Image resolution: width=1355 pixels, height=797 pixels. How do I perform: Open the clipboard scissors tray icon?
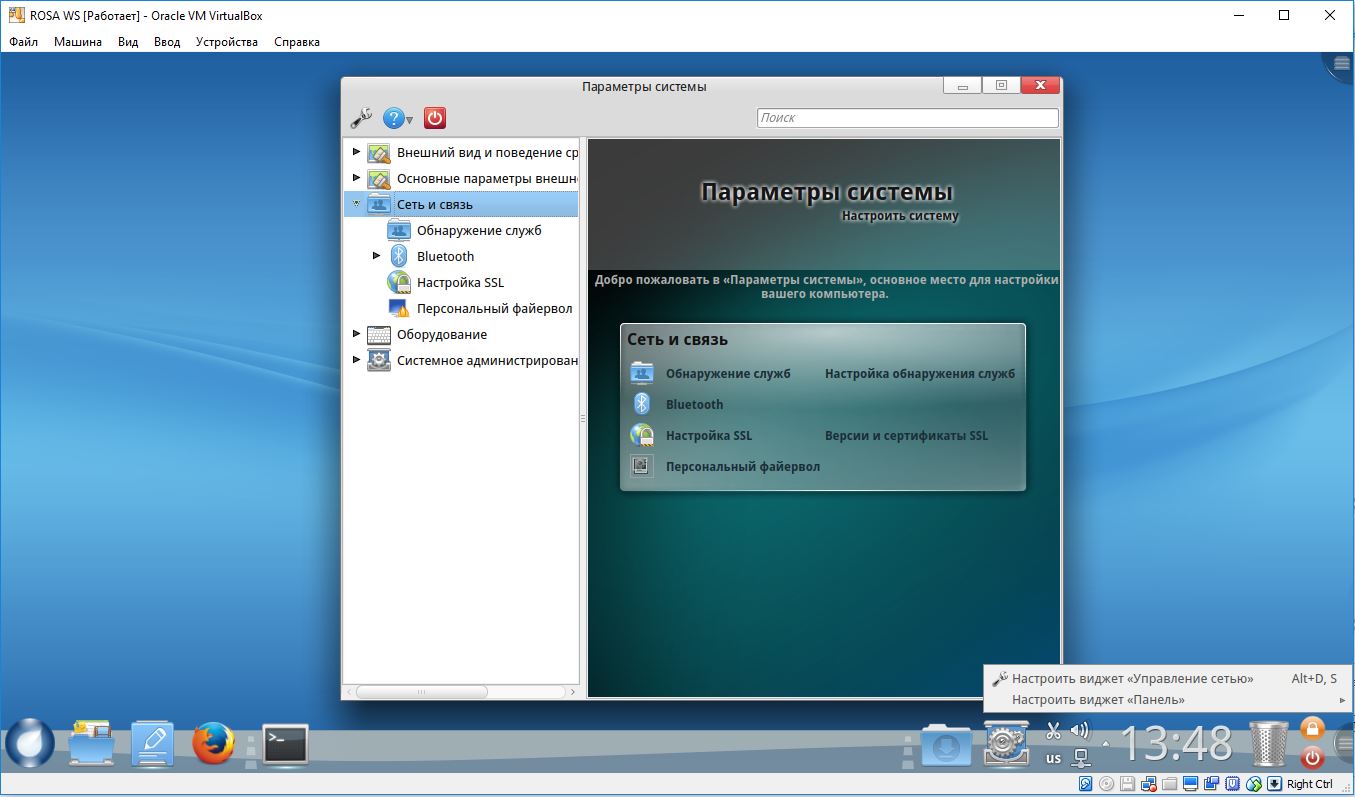point(1053,731)
